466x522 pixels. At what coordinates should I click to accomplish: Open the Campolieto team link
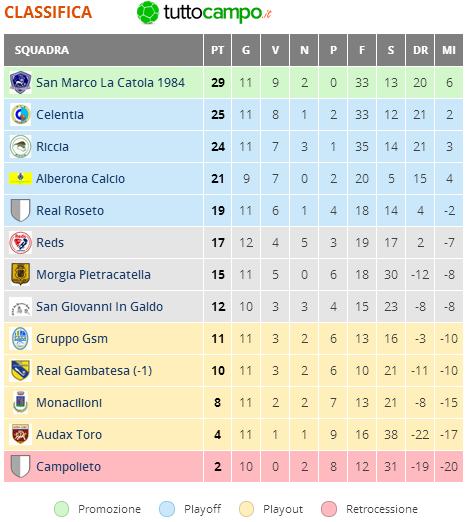coord(68,467)
